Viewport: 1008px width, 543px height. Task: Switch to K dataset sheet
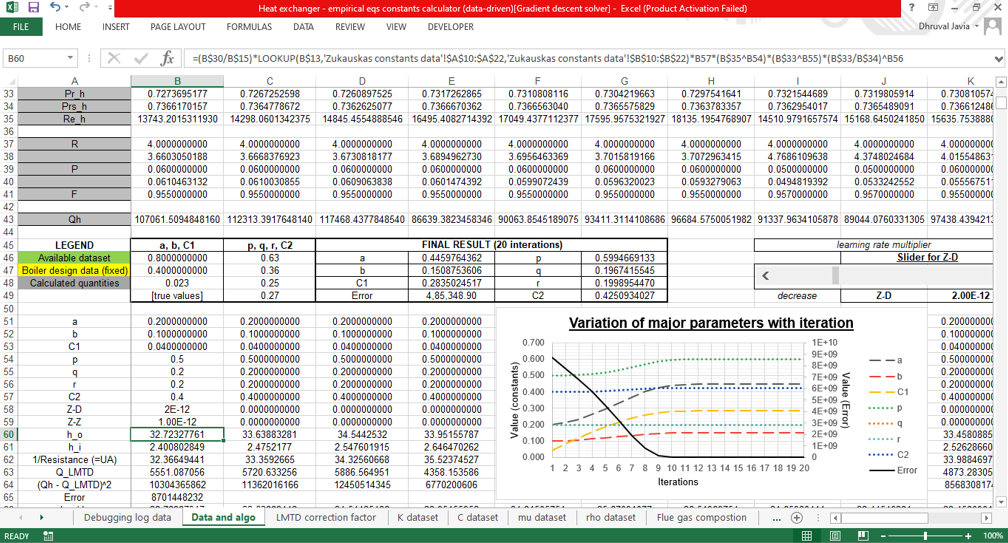[417, 517]
